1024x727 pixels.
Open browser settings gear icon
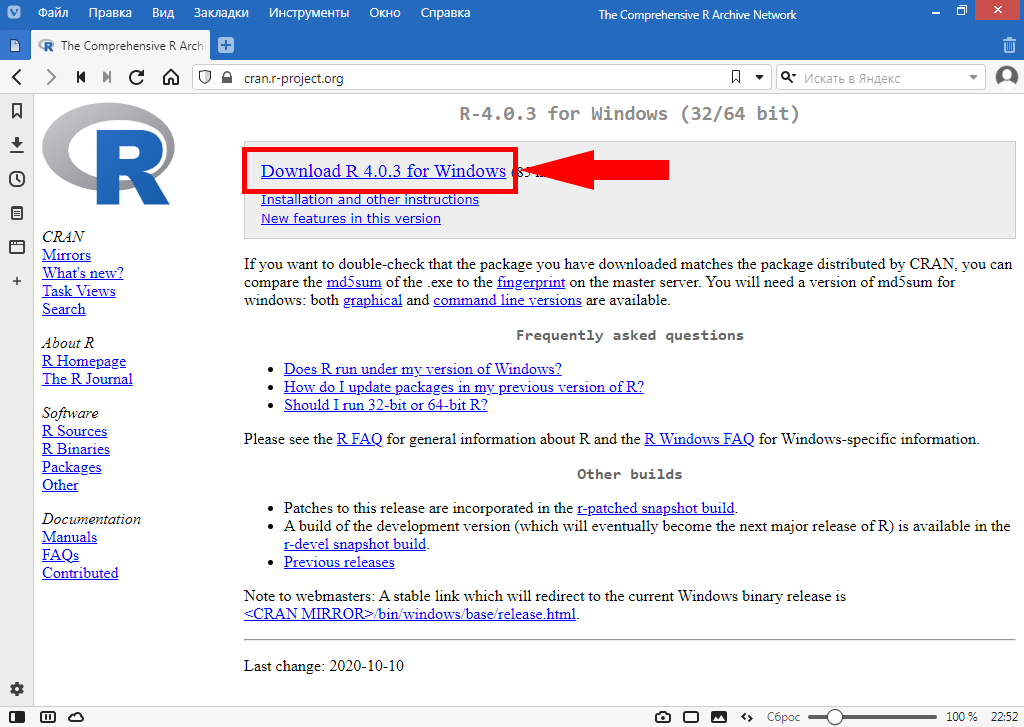[16, 690]
